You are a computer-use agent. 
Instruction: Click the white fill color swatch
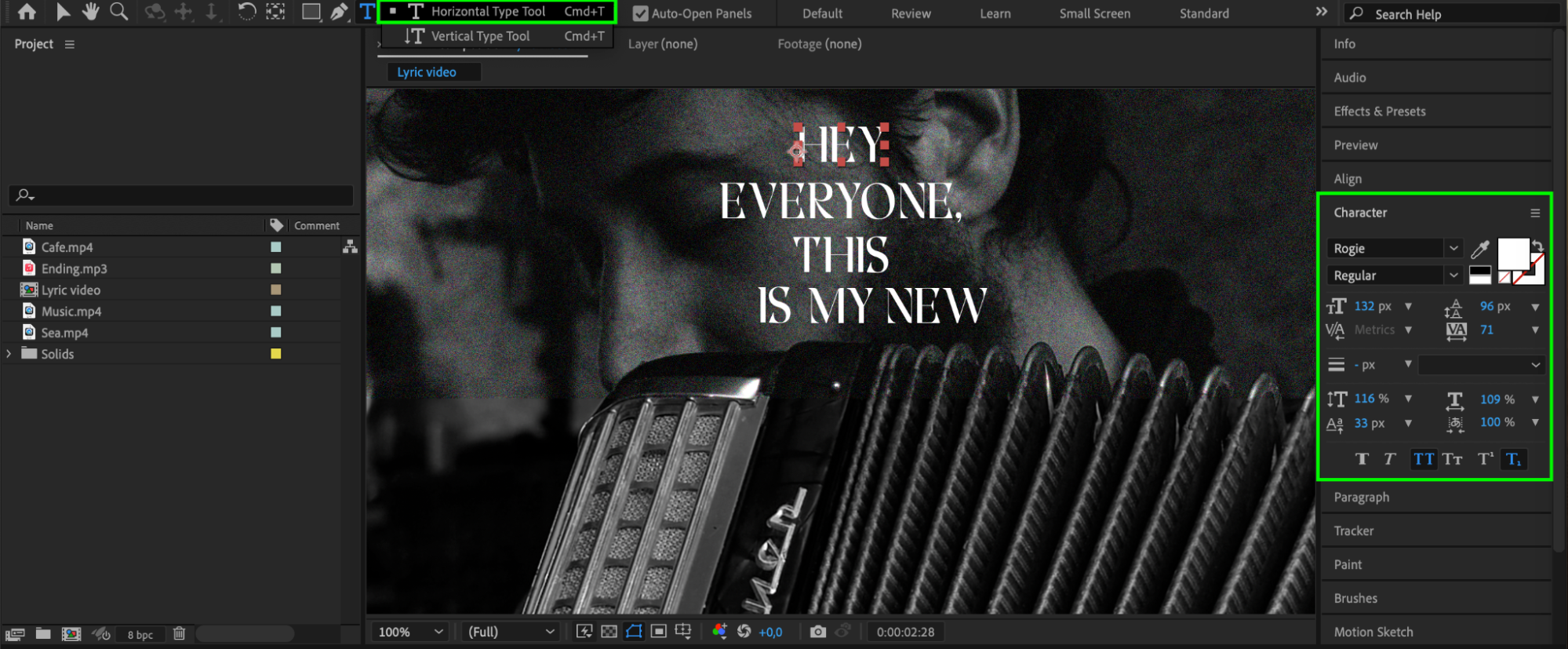pos(1513,254)
